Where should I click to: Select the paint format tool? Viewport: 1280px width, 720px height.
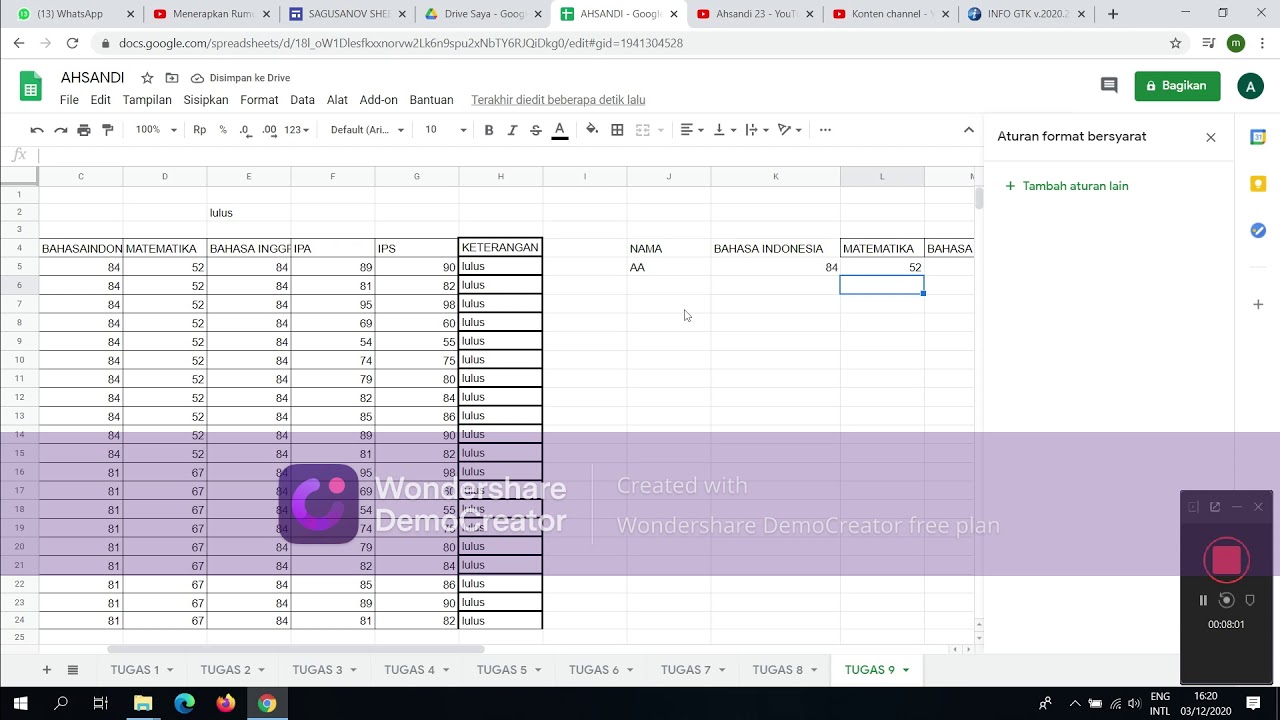pyautogui.click(x=108, y=130)
